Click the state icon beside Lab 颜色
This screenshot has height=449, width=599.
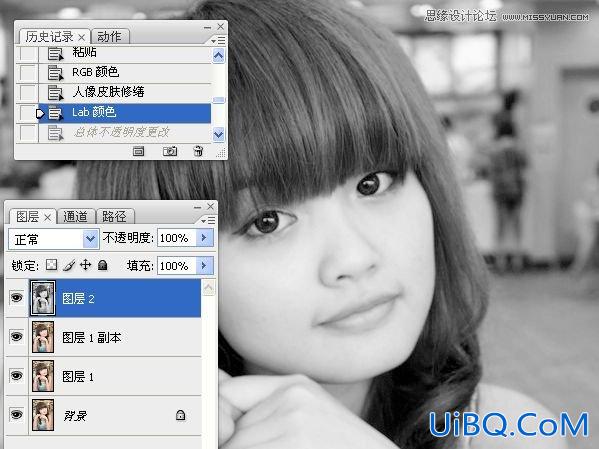(x=55, y=113)
